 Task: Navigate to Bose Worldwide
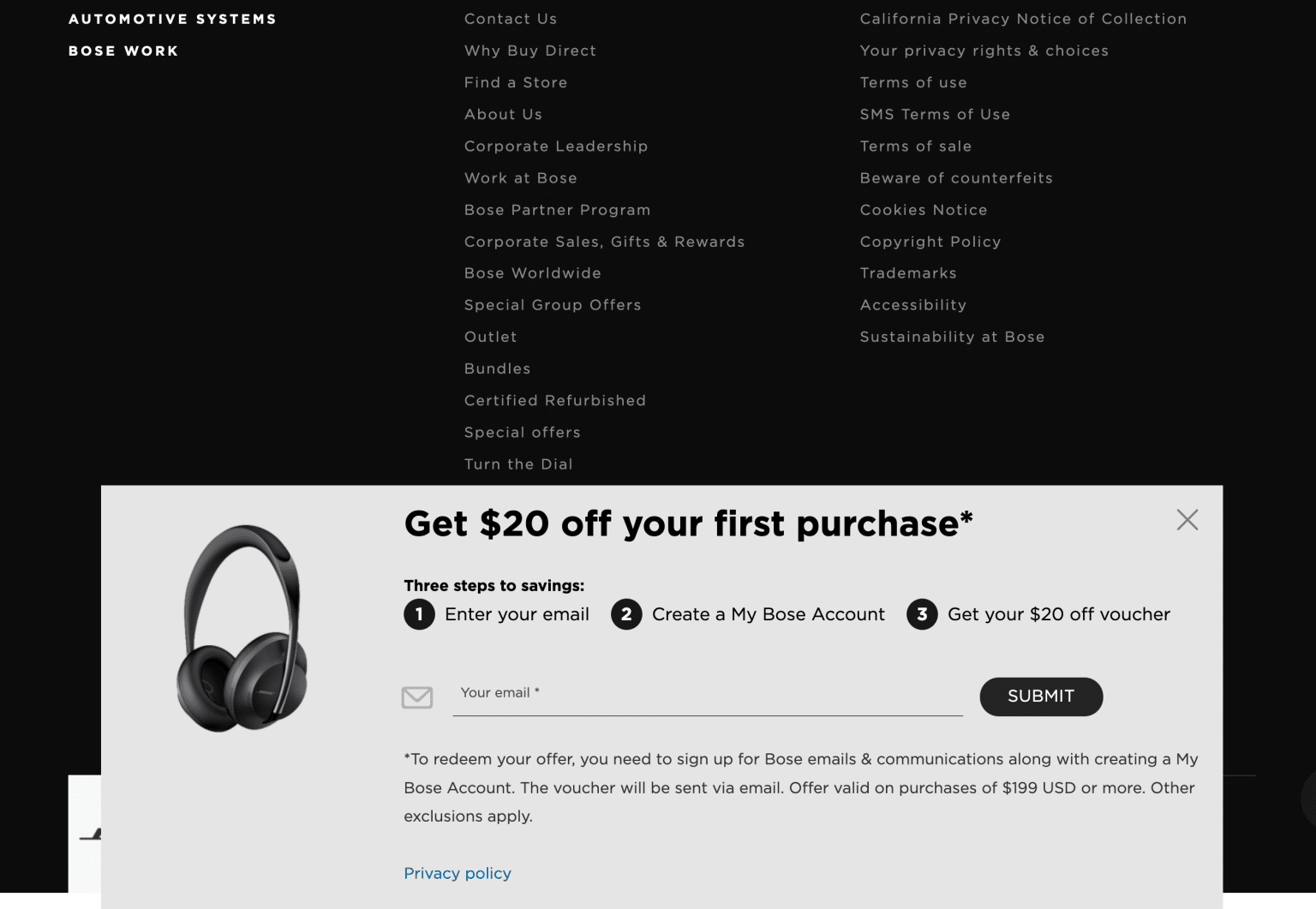[533, 272]
